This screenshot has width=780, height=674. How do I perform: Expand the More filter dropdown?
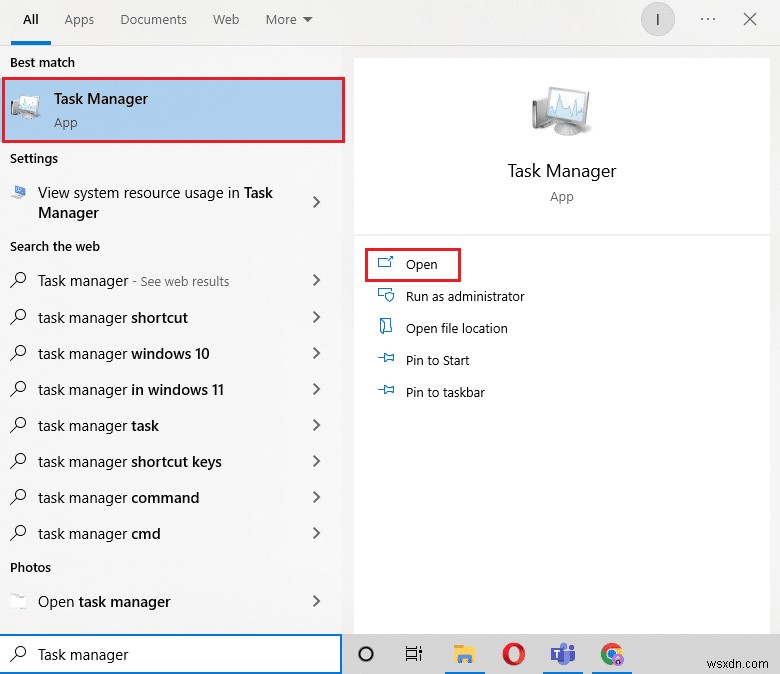pyautogui.click(x=289, y=20)
